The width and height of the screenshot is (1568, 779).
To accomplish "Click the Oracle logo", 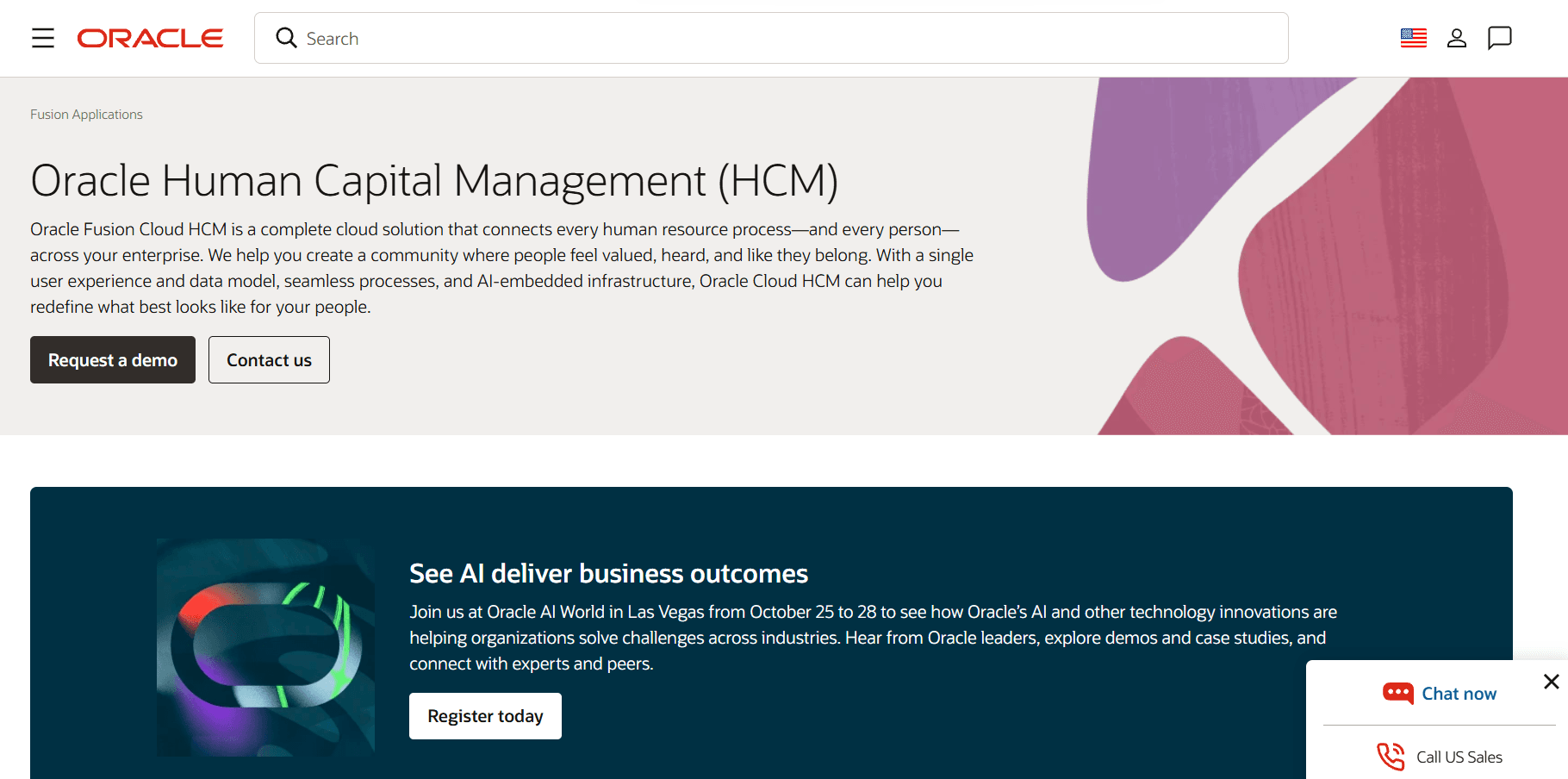I will [150, 38].
